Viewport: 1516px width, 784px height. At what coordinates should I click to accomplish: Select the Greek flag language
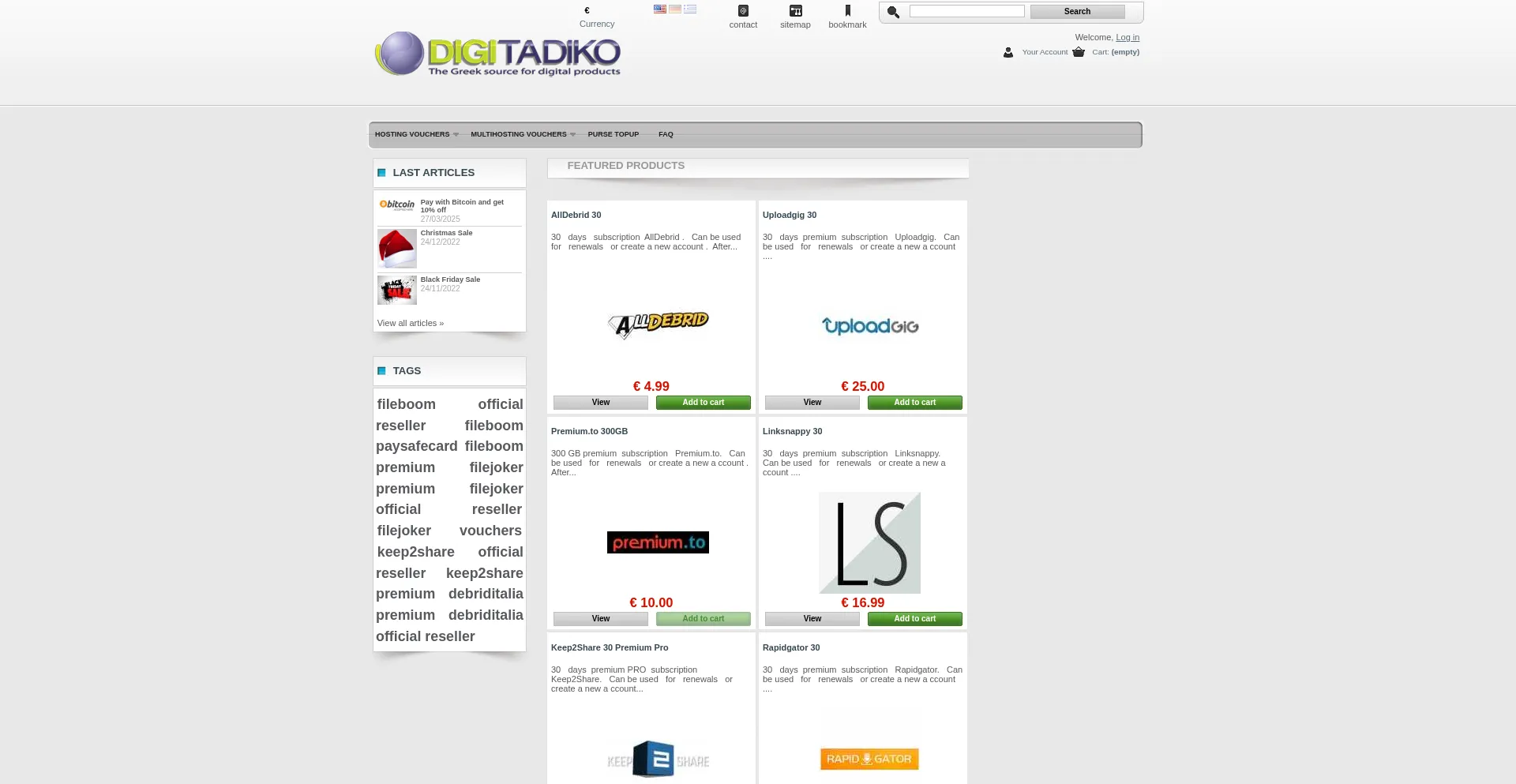(x=690, y=9)
